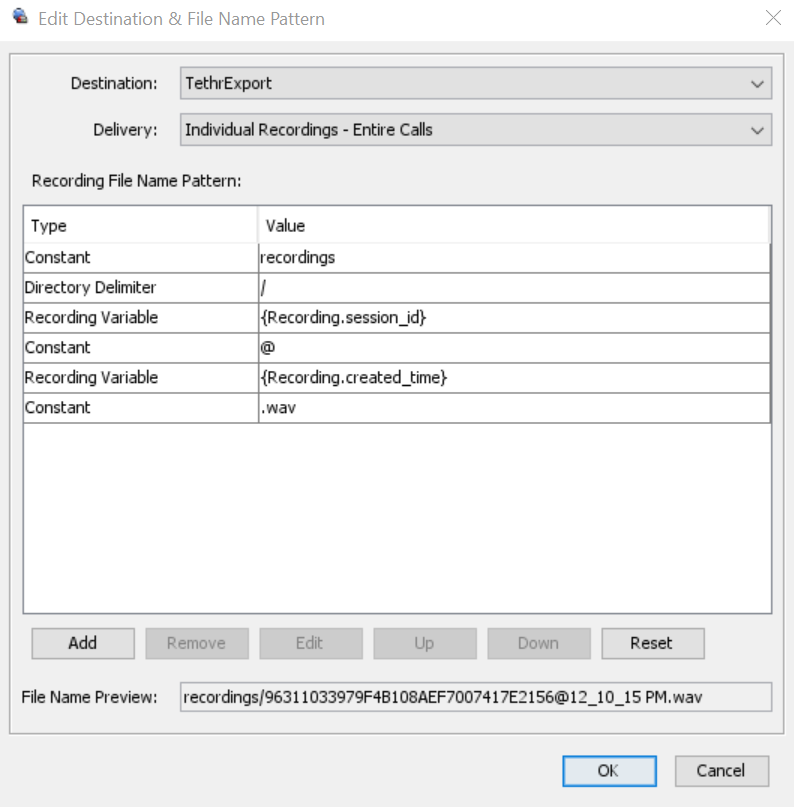The width and height of the screenshot is (794, 807).
Task: Dismiss the dialog with Cancel
Action: 722,771
